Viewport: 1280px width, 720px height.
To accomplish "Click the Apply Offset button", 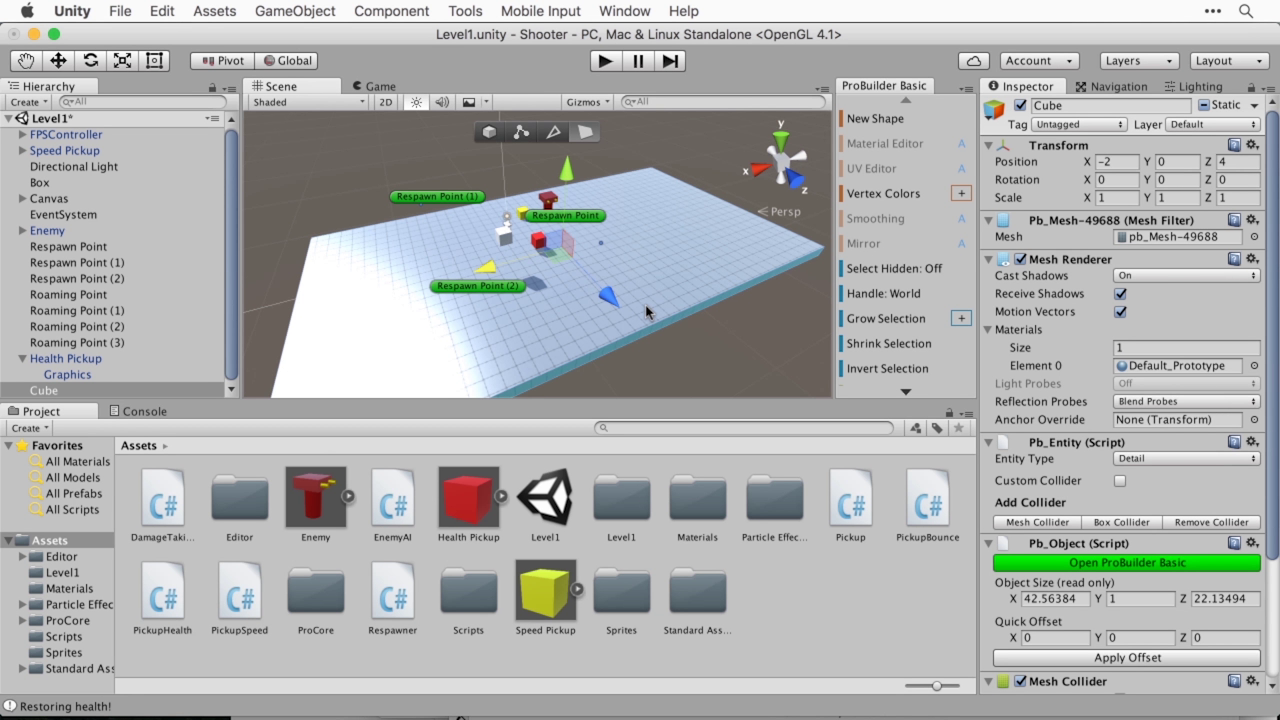I will (1127, 658).
